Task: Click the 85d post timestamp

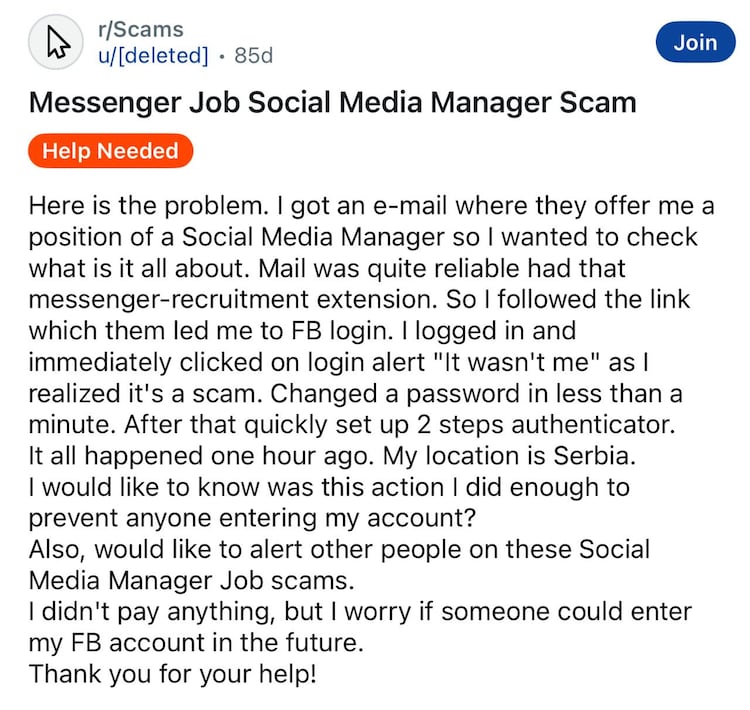Action: [x=254, y=55]
